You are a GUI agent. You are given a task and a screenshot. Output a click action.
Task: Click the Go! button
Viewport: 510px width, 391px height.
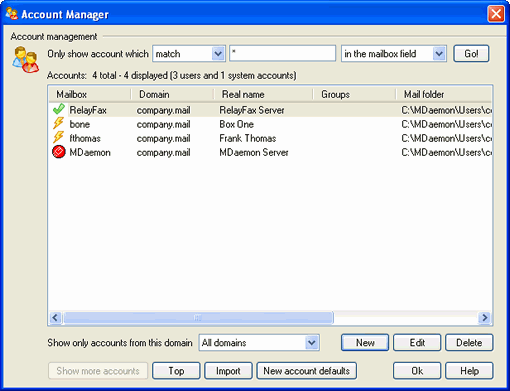471,54
